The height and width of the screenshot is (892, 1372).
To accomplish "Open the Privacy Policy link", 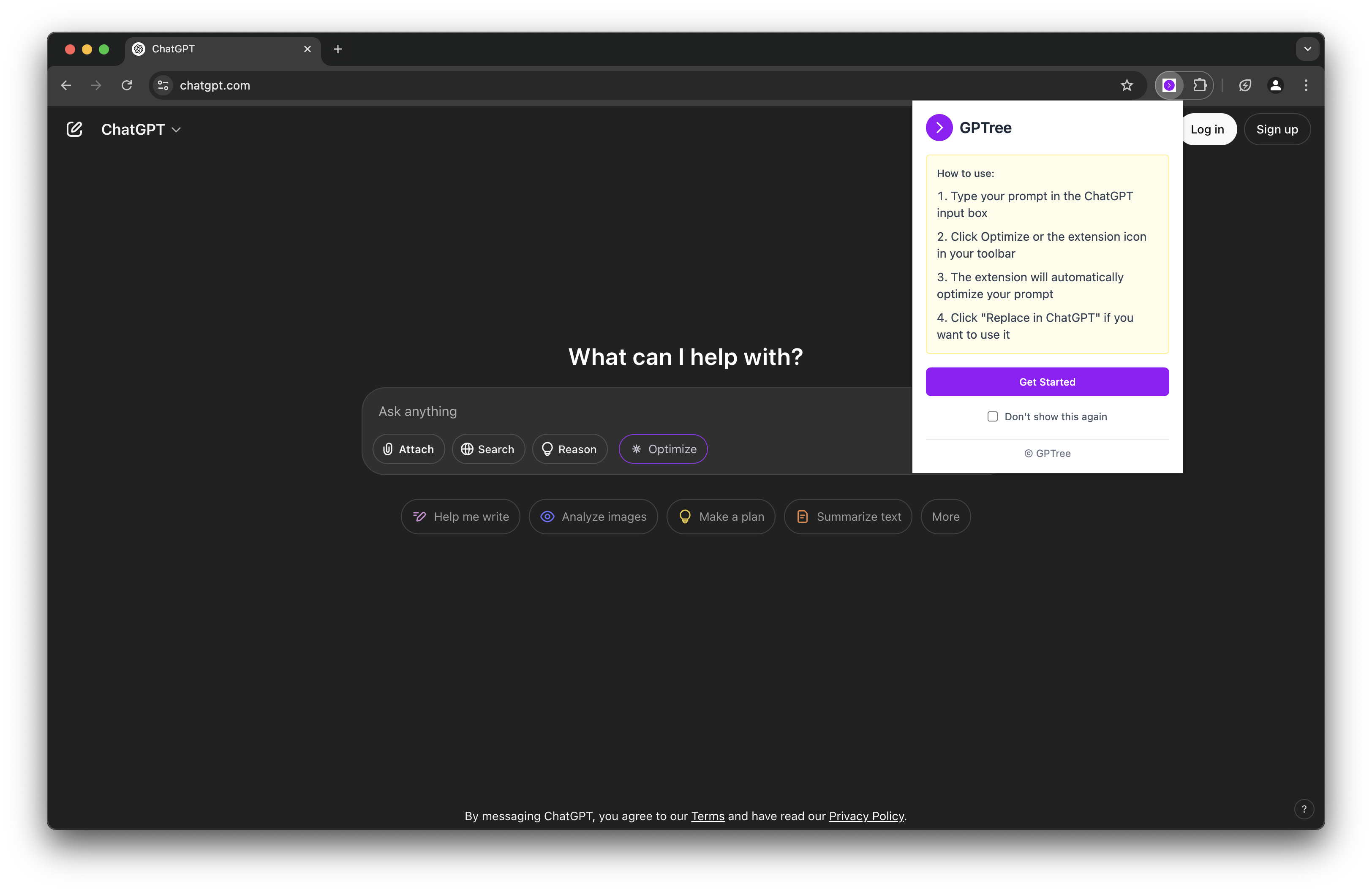I will point(866,816).
